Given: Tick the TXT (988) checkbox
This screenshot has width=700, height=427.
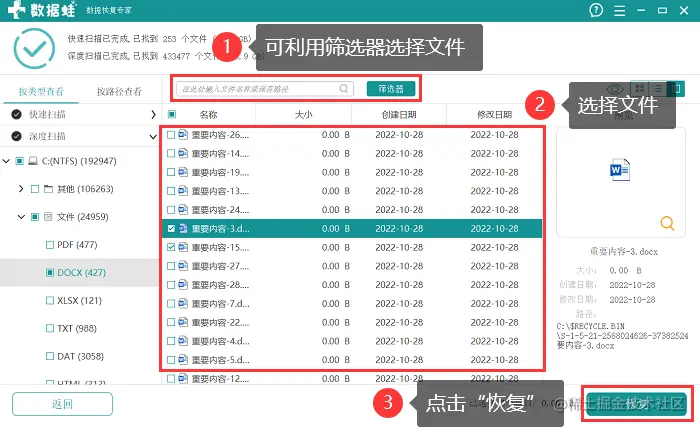Looking at the screenshot, I should [x=50, y=328].
